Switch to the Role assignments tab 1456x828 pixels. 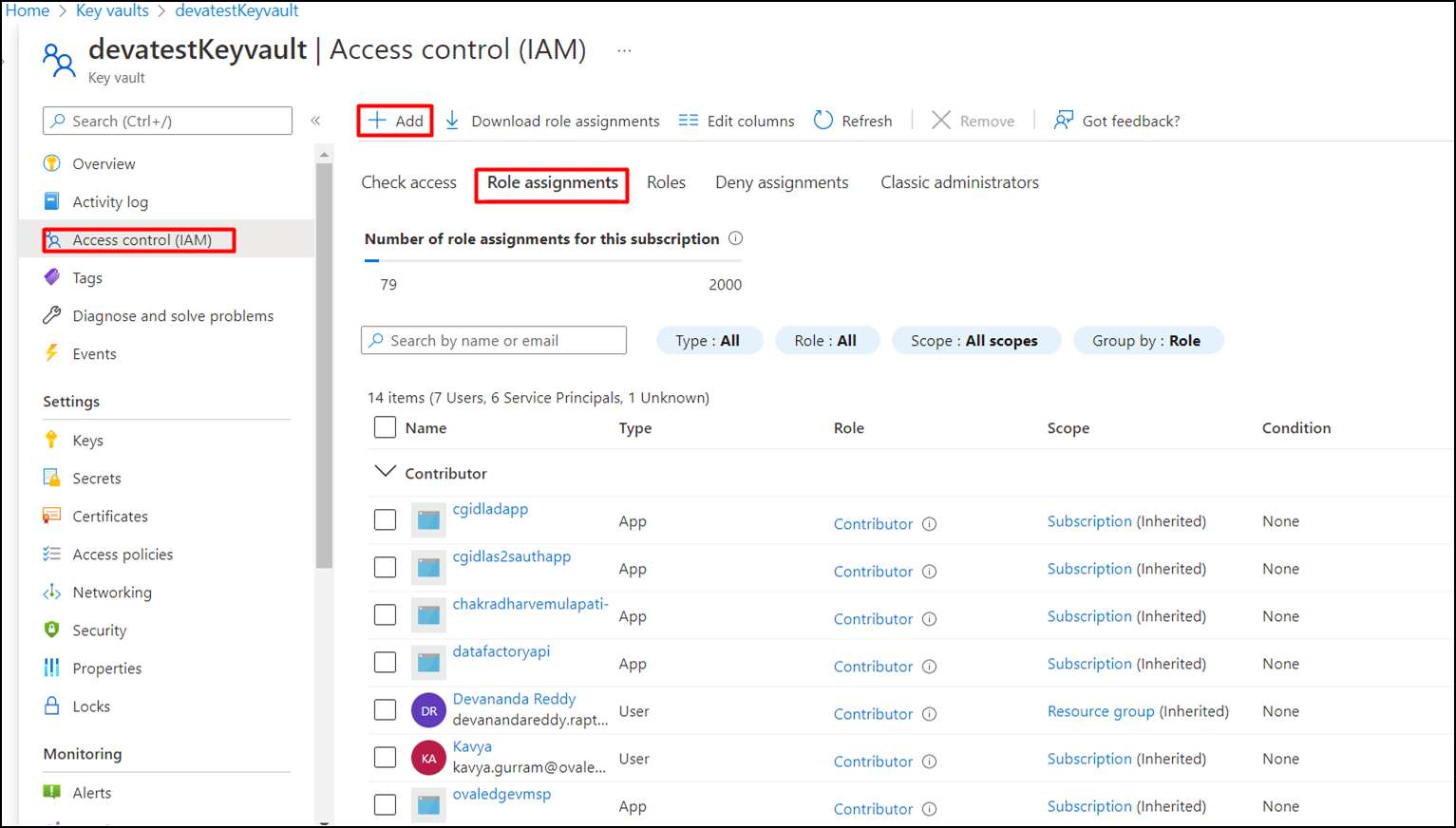[x=553, y=182]
